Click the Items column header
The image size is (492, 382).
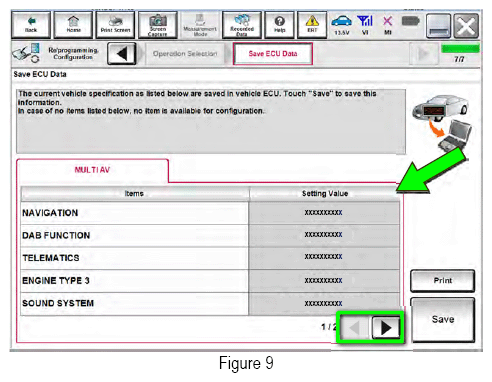[x=134, y=193]
